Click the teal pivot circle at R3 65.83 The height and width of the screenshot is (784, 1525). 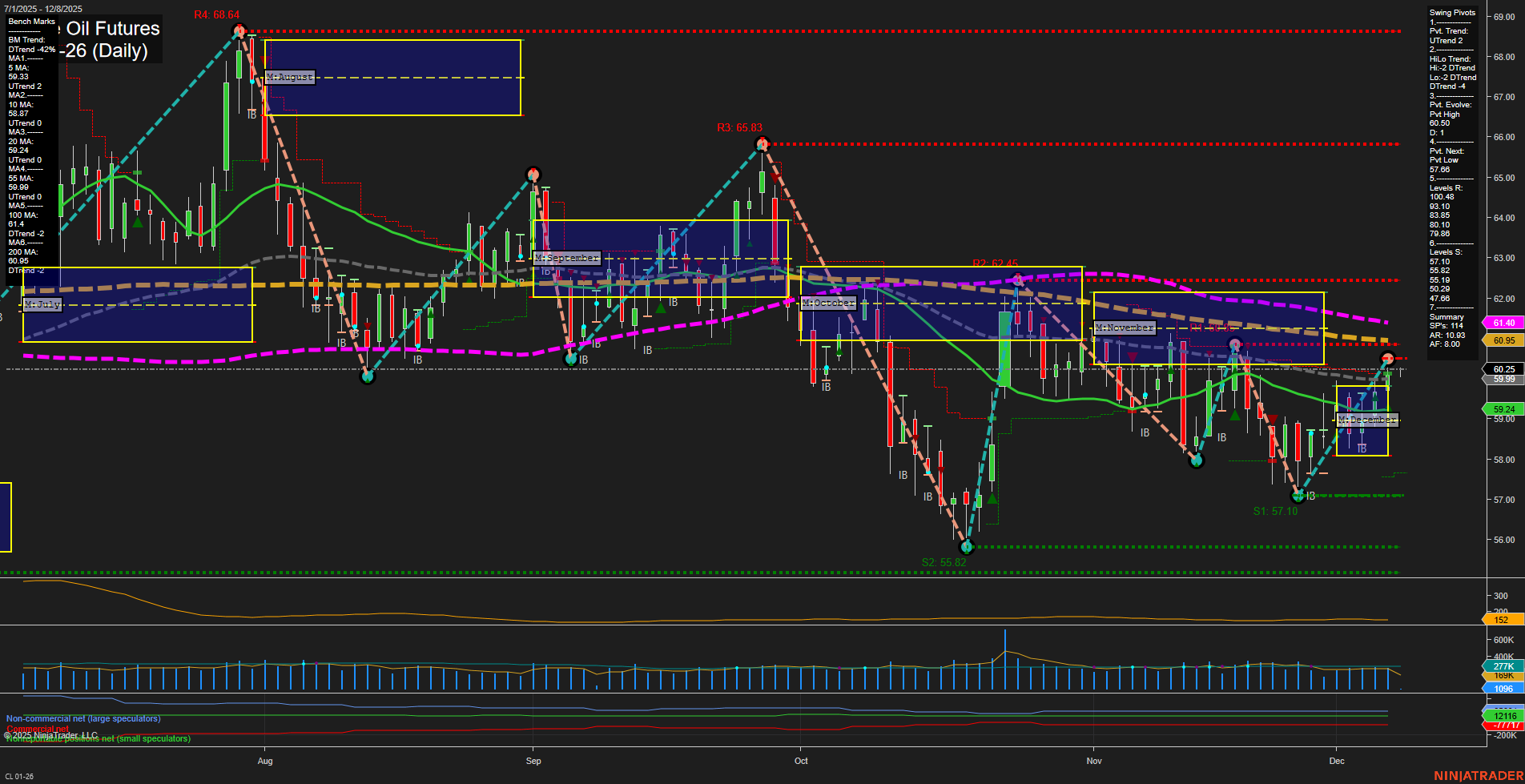pyautogui.click(x=761, y=144)
